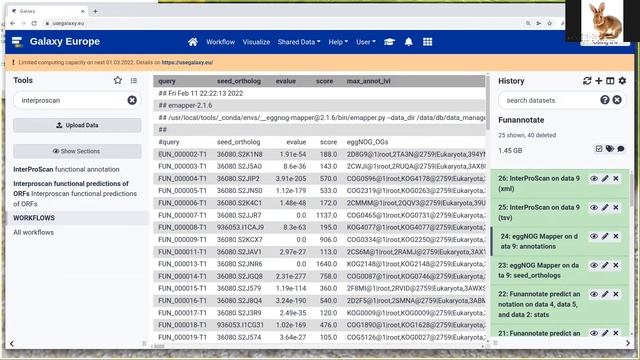Collapse tool panel with left arrow
Image resolution: width=640 pixels, height=360 pixels.
[12, 343]
